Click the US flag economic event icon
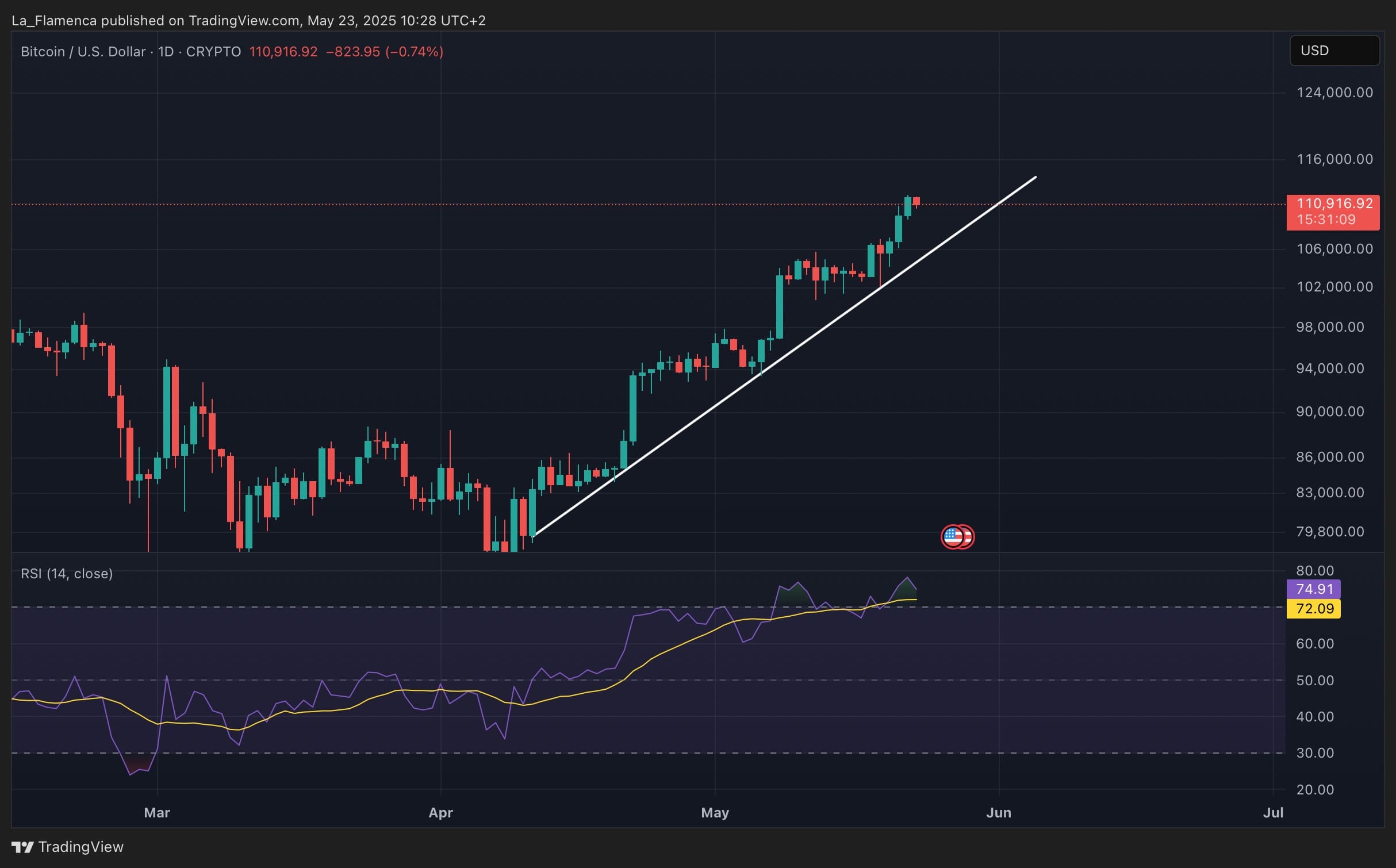The height and width of the screenshot is (868, 1396). click(953, 537)
